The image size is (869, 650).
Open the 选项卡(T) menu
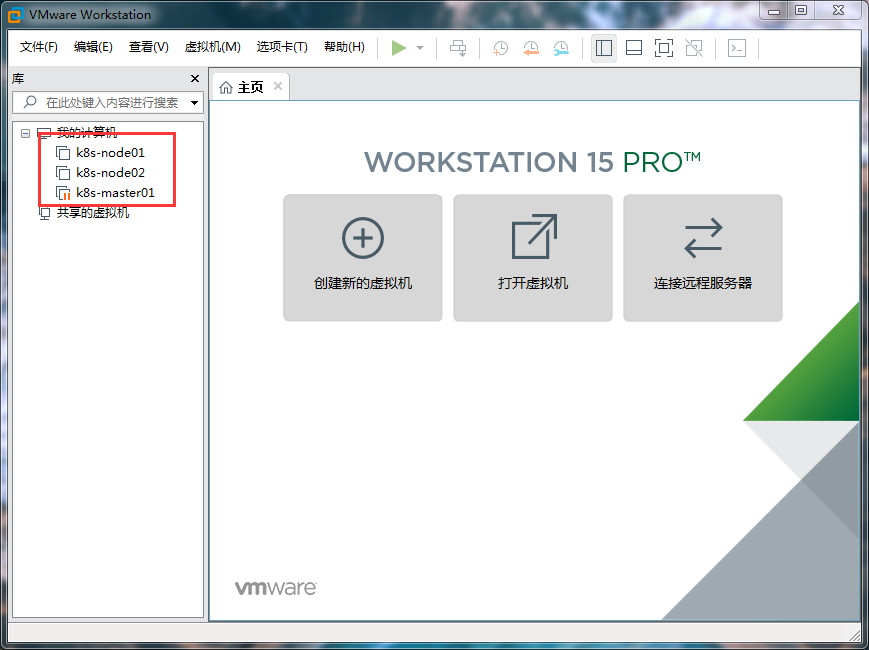click(282, 47)
